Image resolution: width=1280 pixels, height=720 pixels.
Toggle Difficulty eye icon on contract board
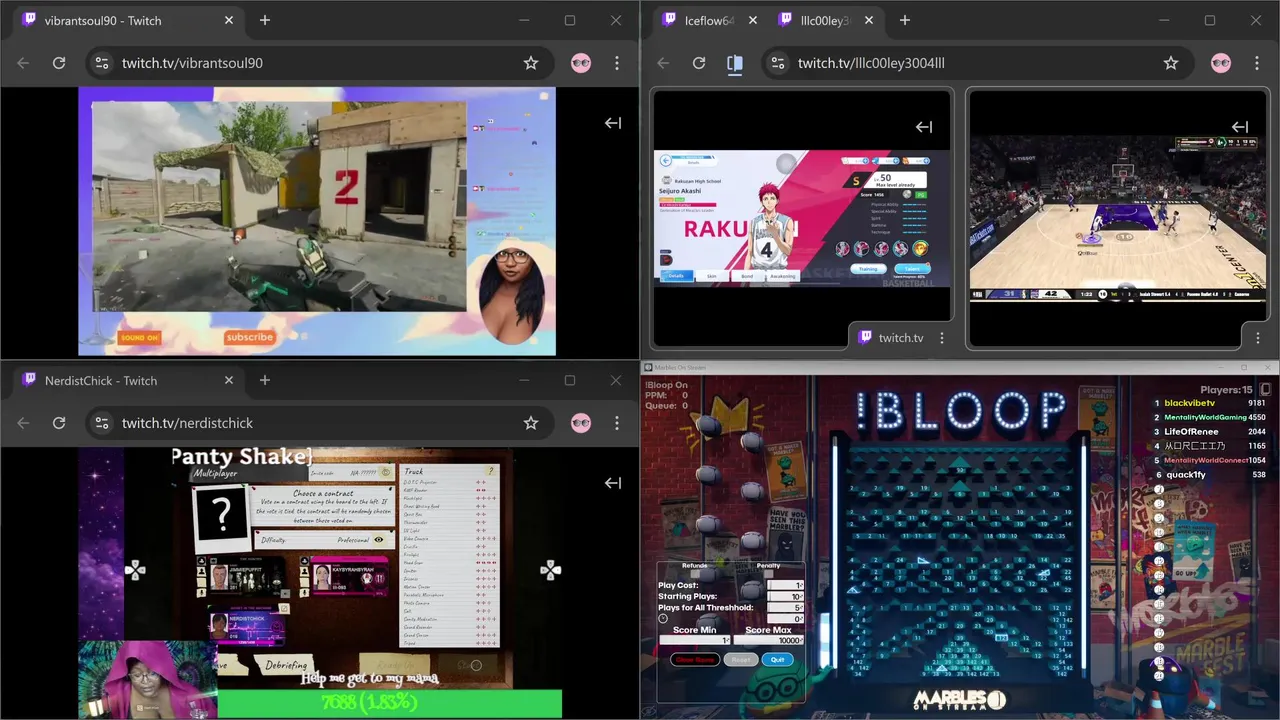pos(379,540)
